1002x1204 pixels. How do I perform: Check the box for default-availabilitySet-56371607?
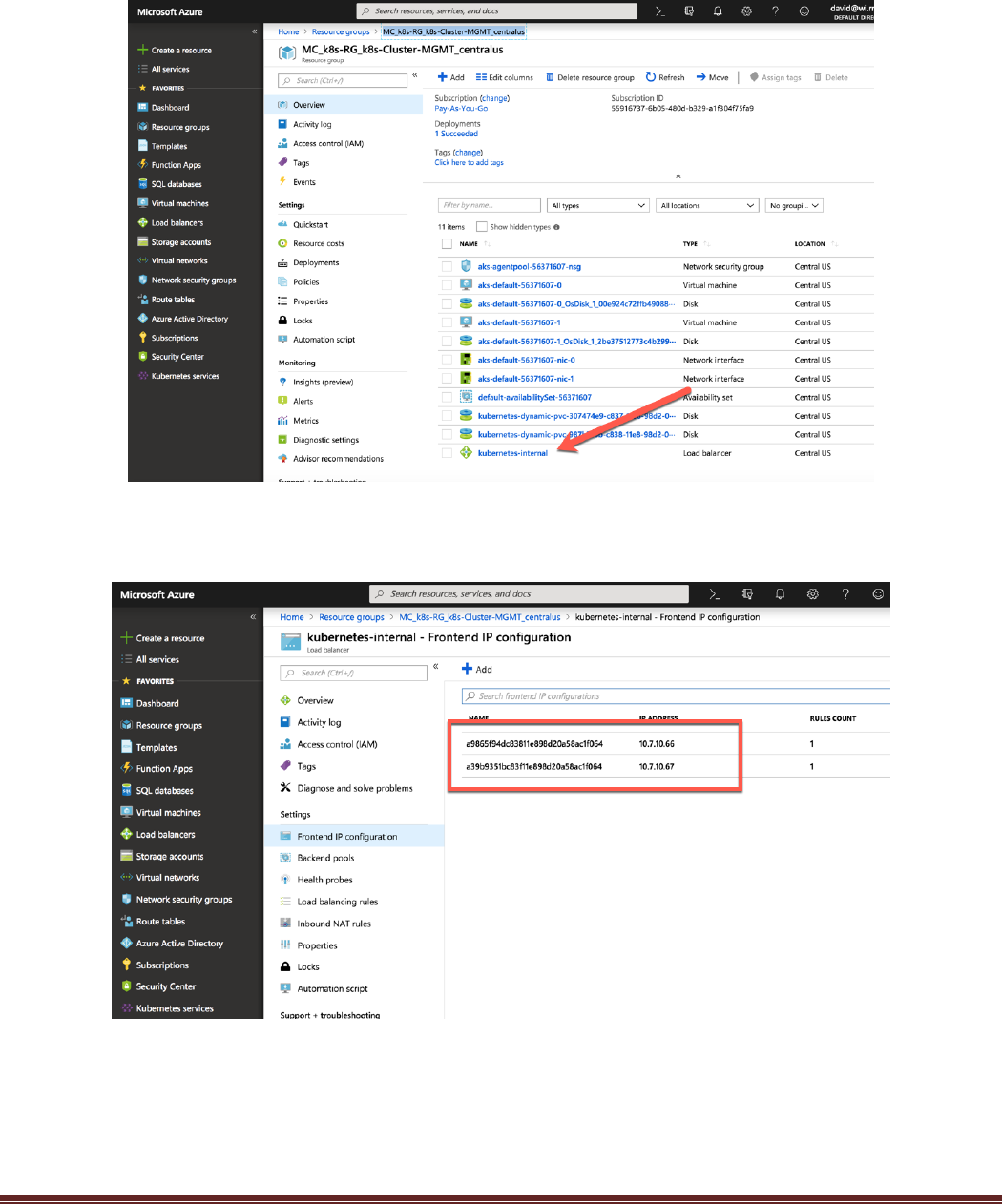(x=447, y=397)
